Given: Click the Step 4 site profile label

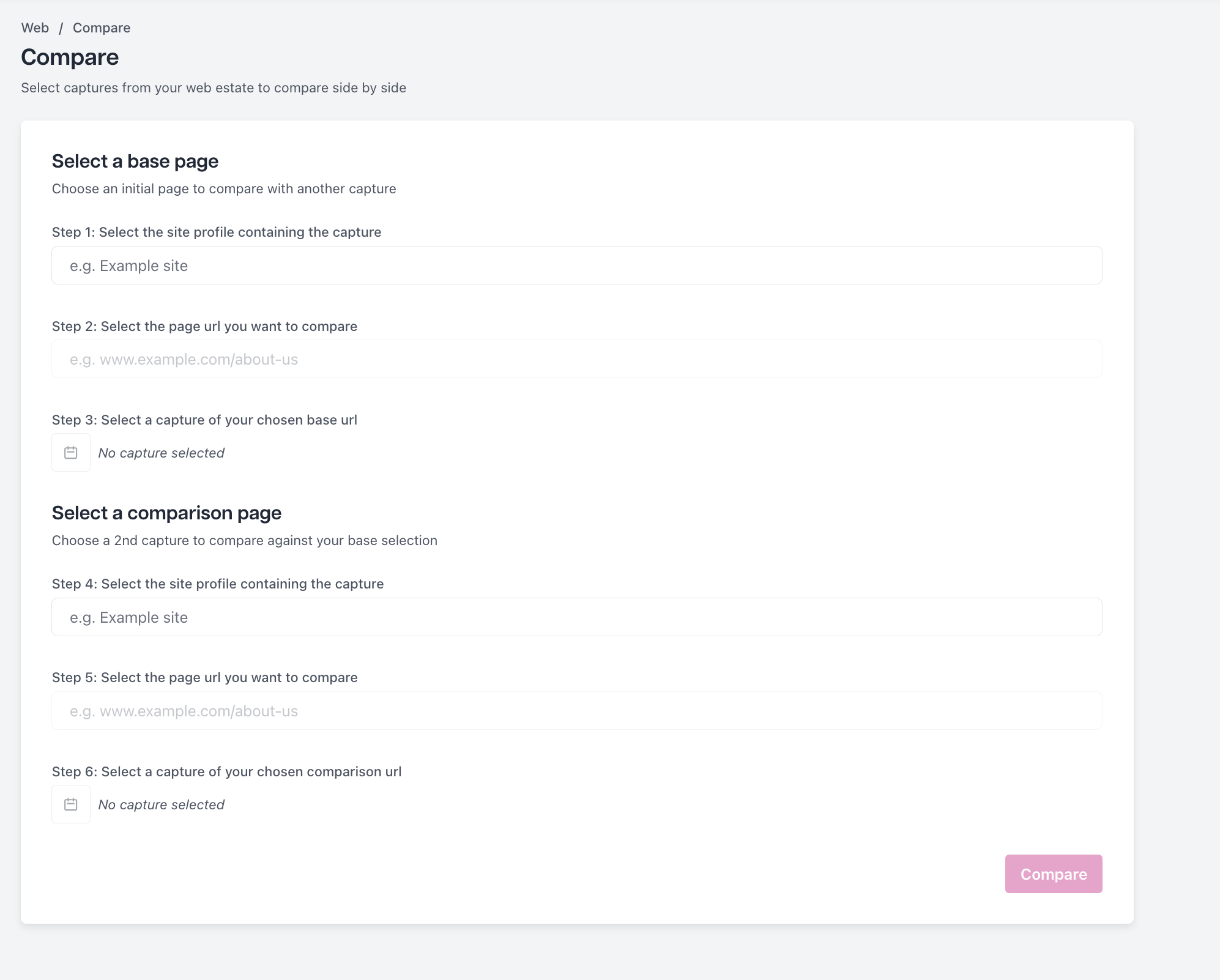Looking at the screenshot, I should (218, 584).
